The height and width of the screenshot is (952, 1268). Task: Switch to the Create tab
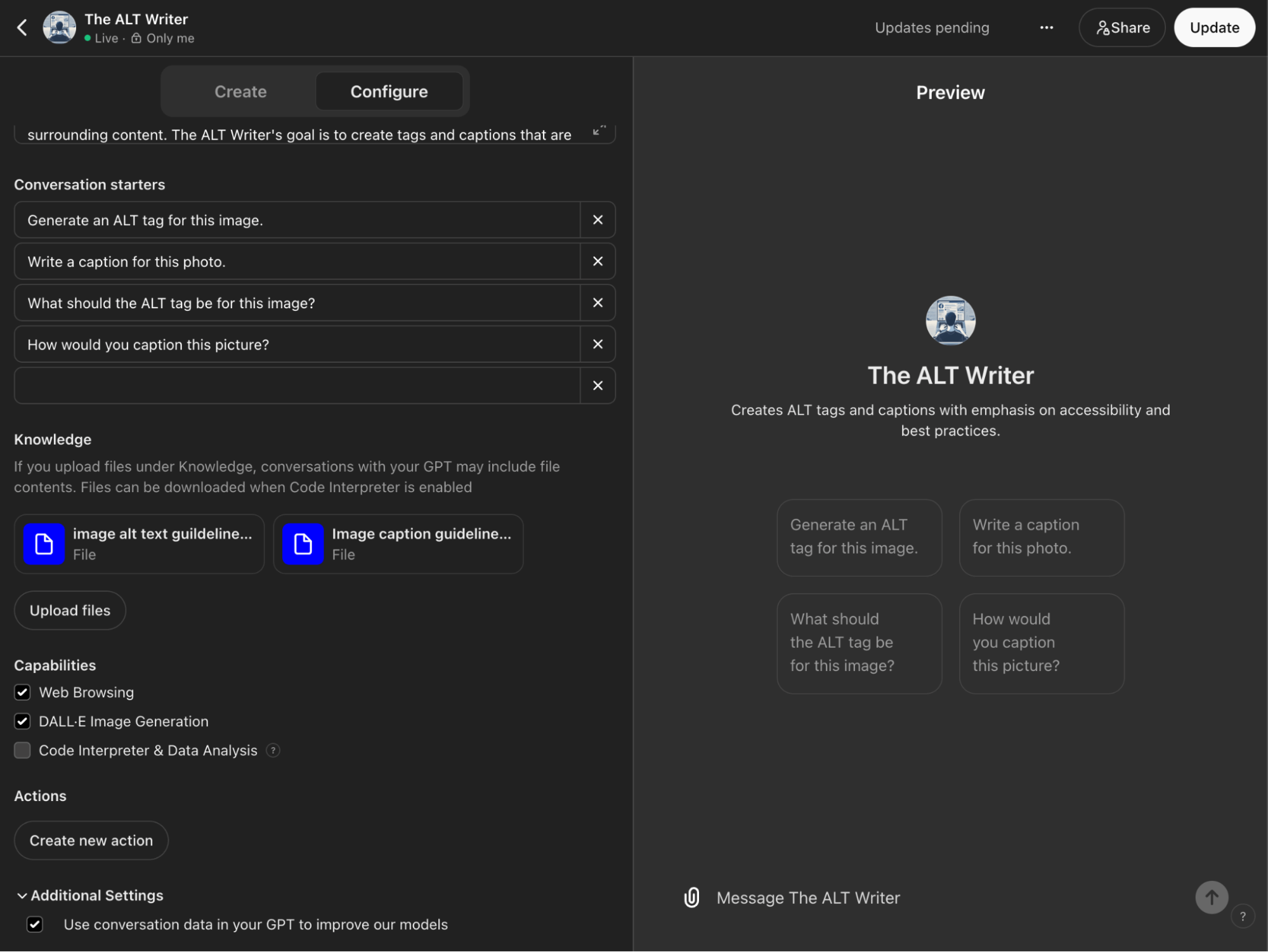click(240, 91)
